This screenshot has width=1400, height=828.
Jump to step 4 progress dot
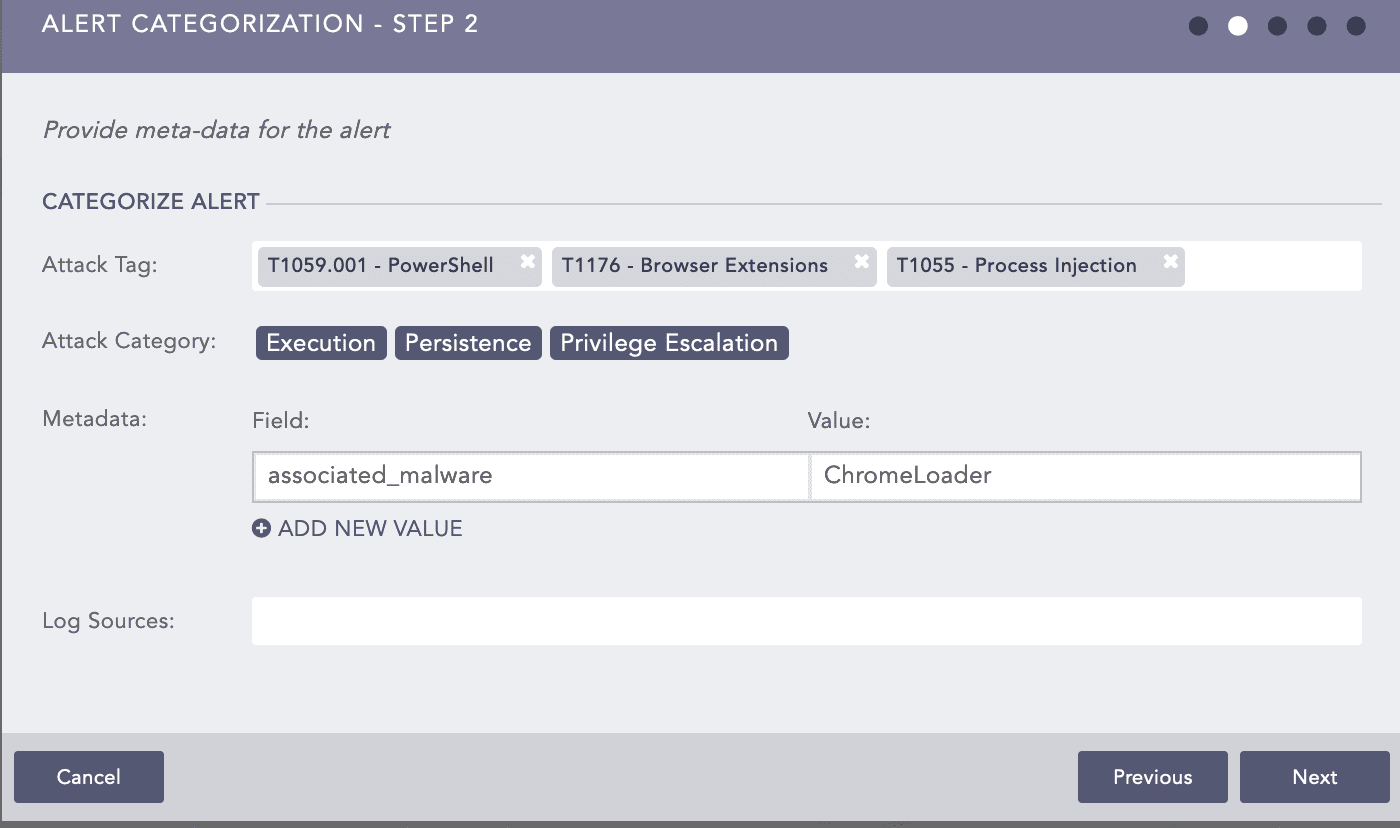click(1317, 26)
